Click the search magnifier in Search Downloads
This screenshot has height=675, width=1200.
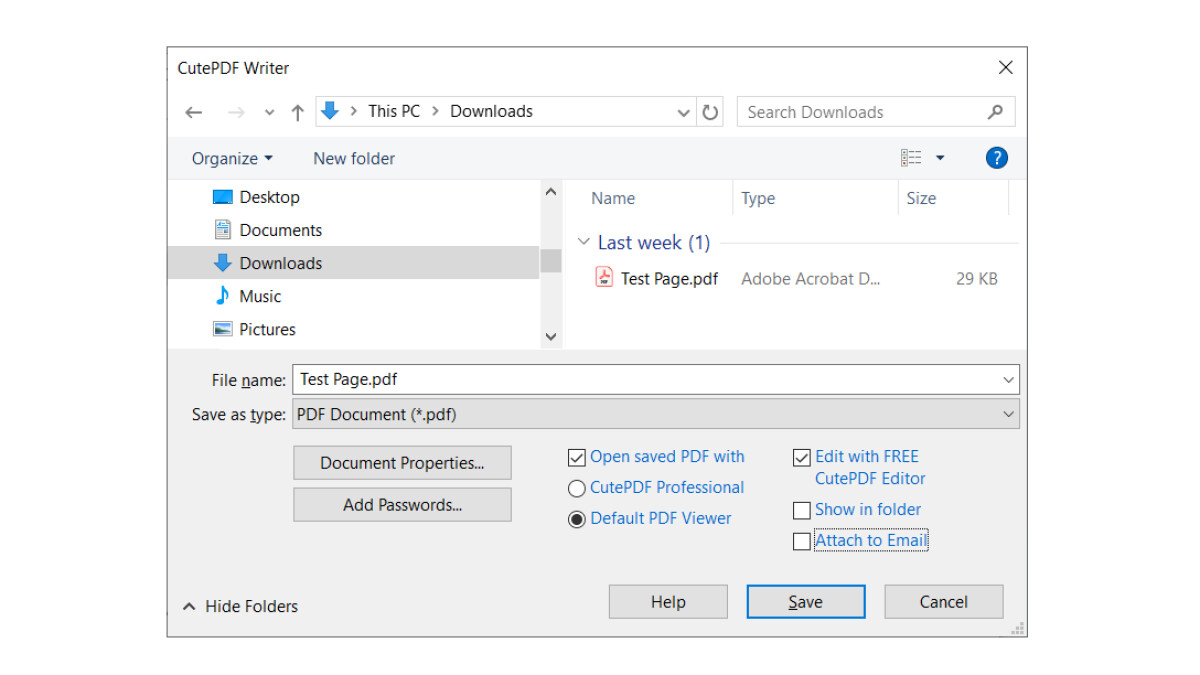click(995, 111)
